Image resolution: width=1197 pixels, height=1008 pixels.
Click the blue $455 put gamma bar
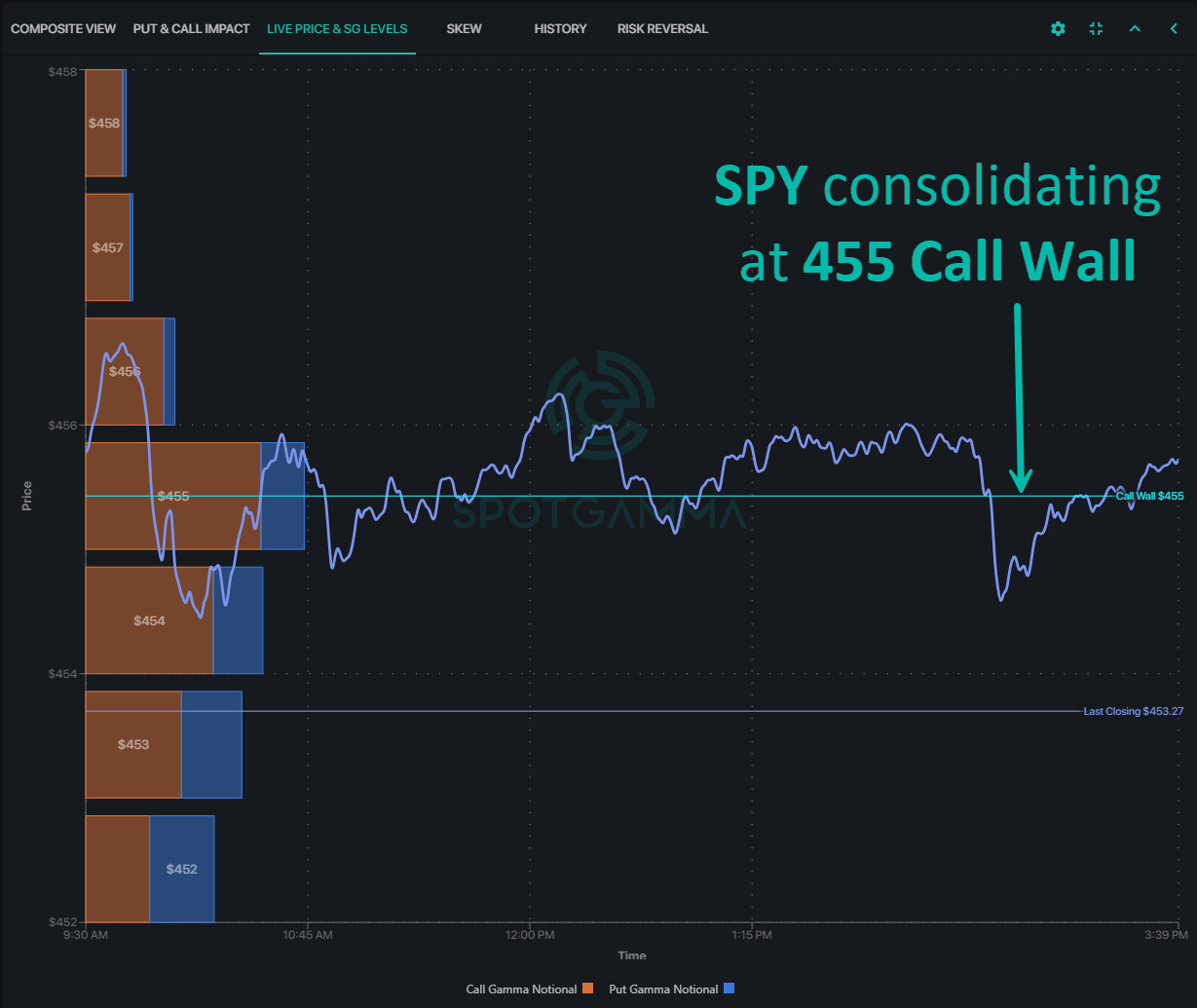282,496
